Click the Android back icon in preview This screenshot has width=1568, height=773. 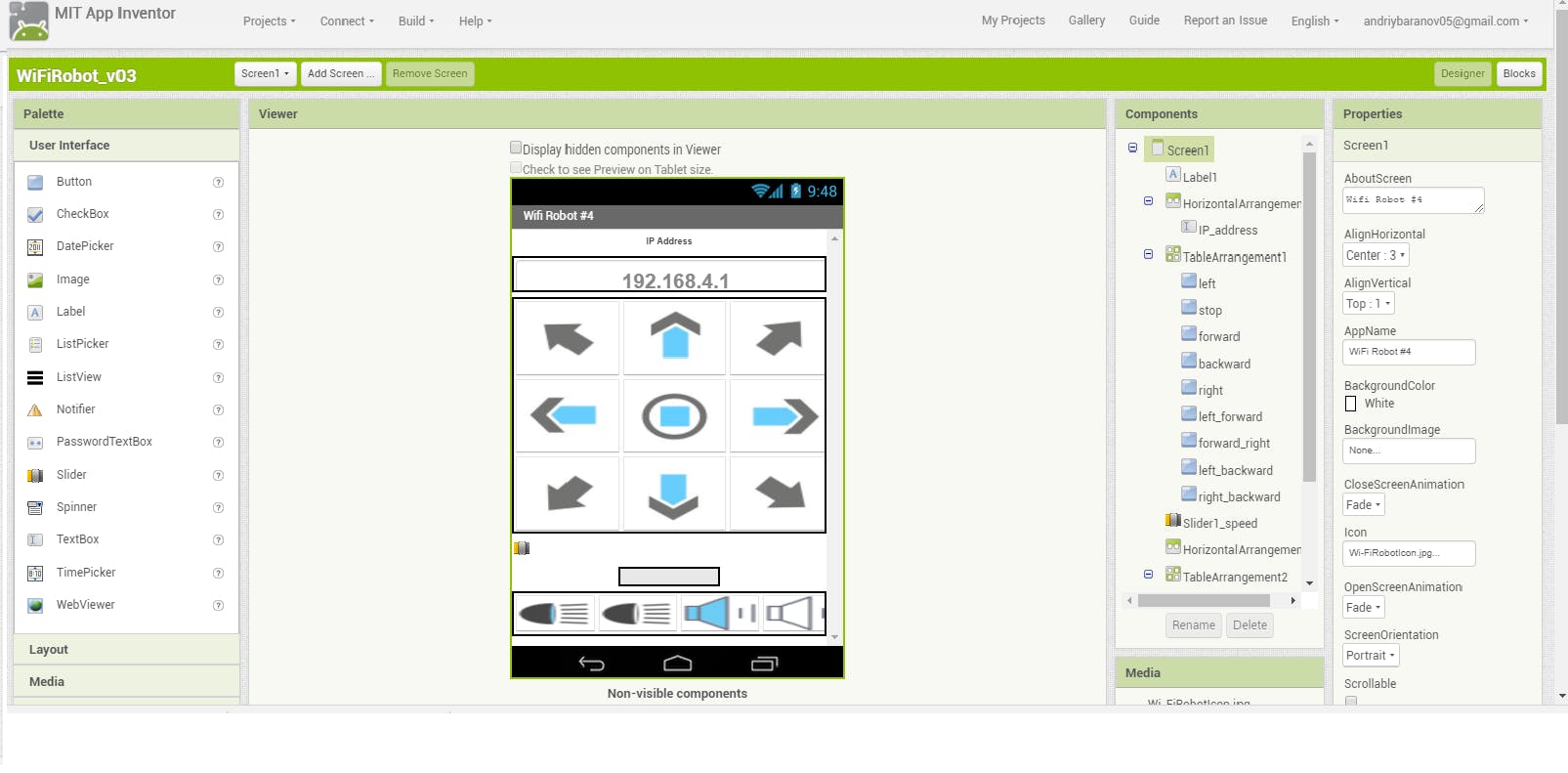pos(592,664)
